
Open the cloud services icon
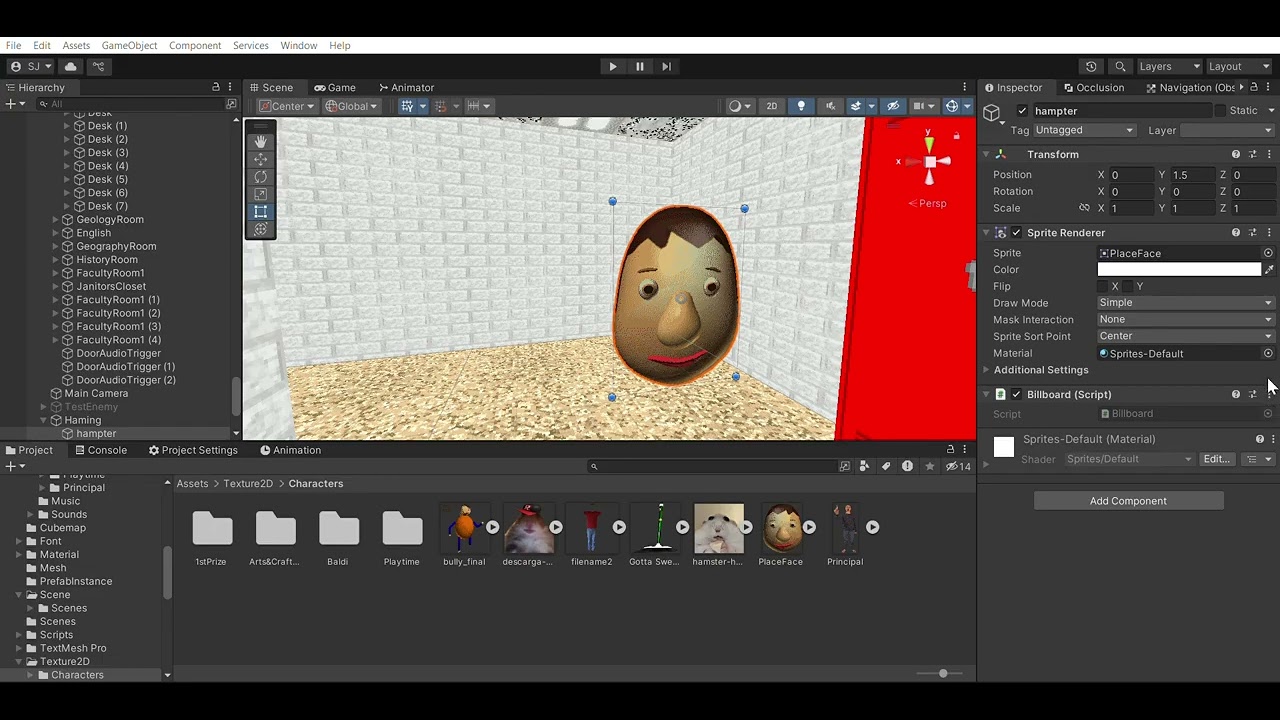click(x=70, y=66)
